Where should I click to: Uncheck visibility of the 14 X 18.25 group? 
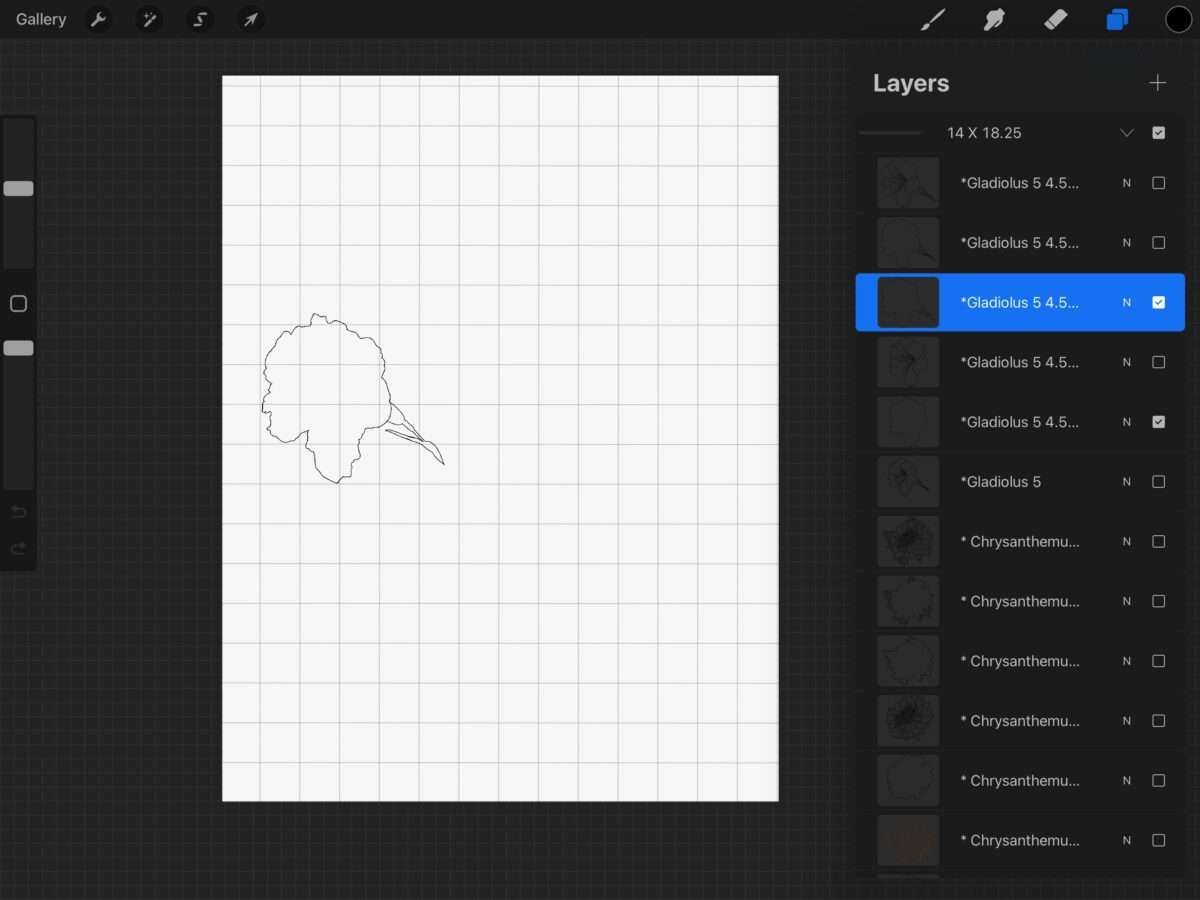pyautogui.click(x=1158, y=133)
